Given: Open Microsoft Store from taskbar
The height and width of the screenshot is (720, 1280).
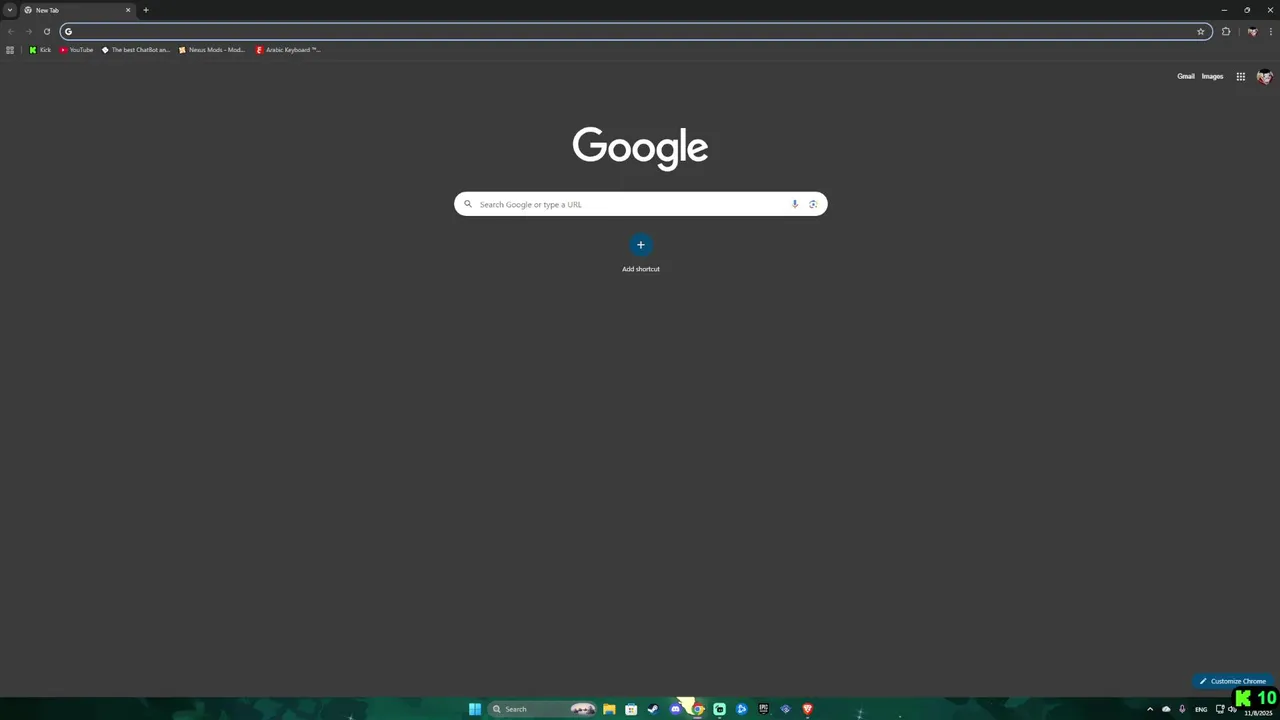Looking at the screenshot, I should pos(631,709).
